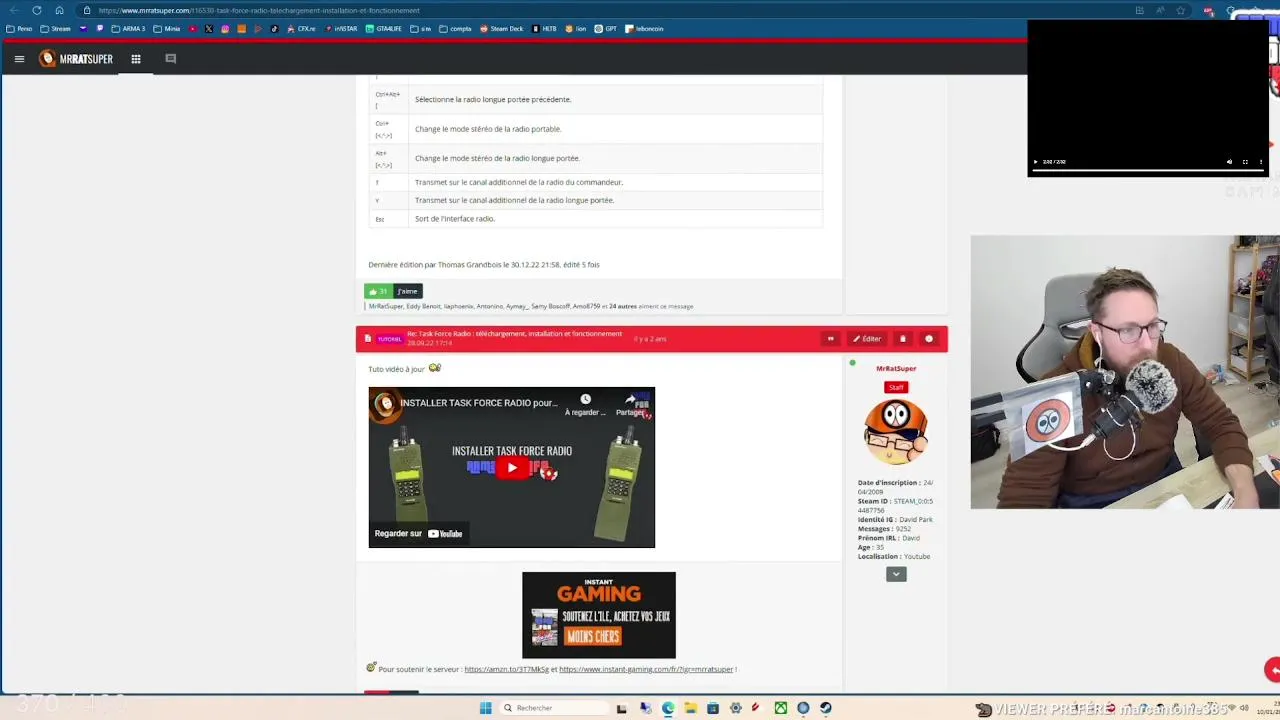Open the Steam Deck bookmark

click(502, 29)
